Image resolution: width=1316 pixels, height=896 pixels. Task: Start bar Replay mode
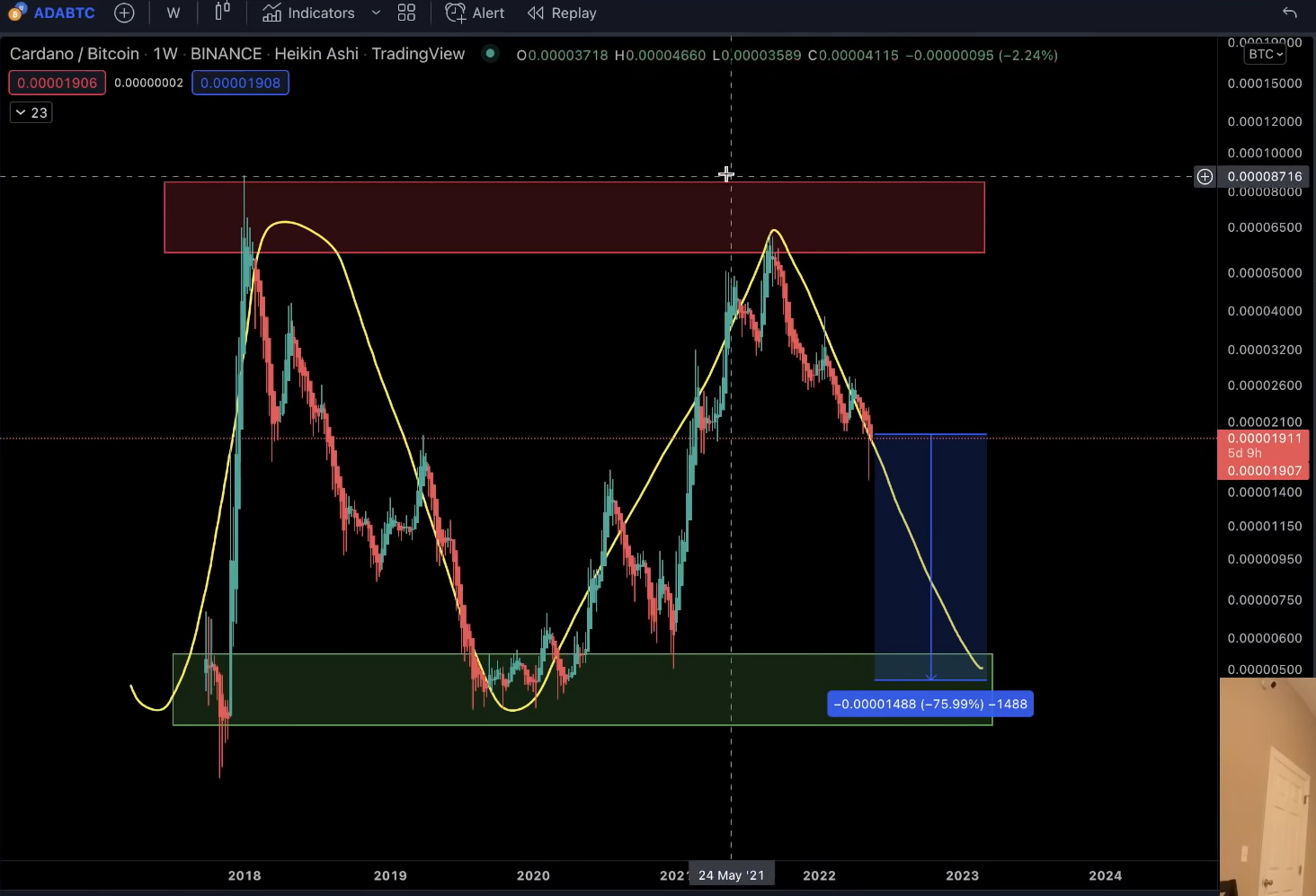pos(562,13)
